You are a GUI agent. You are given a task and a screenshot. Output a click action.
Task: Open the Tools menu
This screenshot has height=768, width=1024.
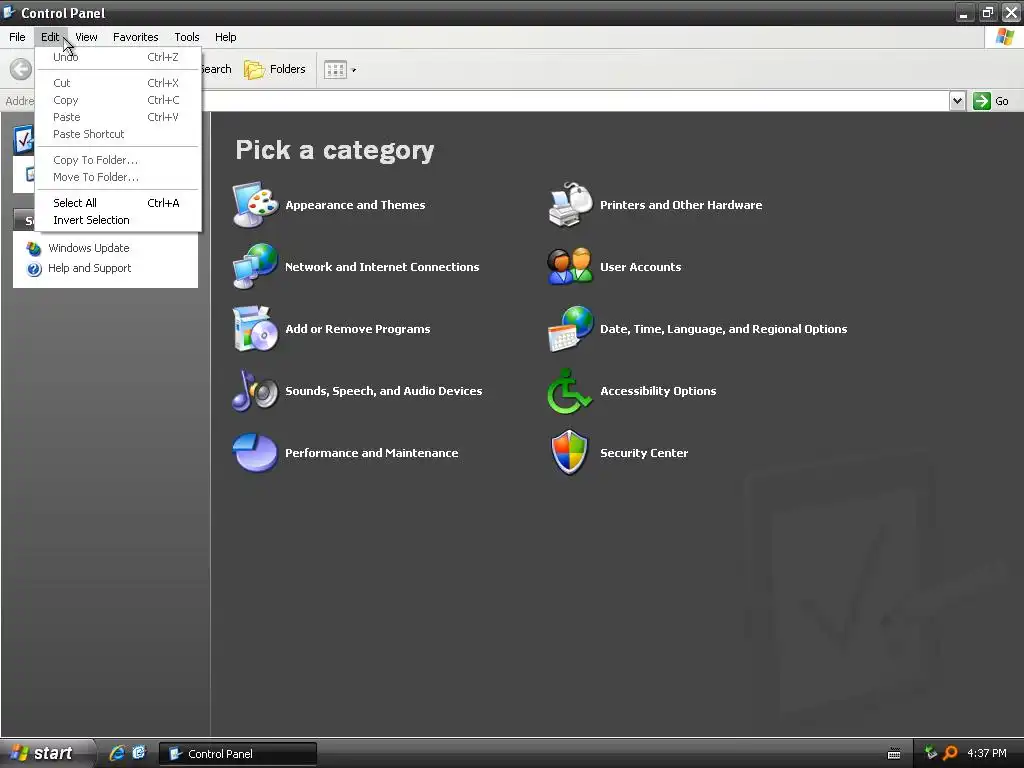click(187, 37)
